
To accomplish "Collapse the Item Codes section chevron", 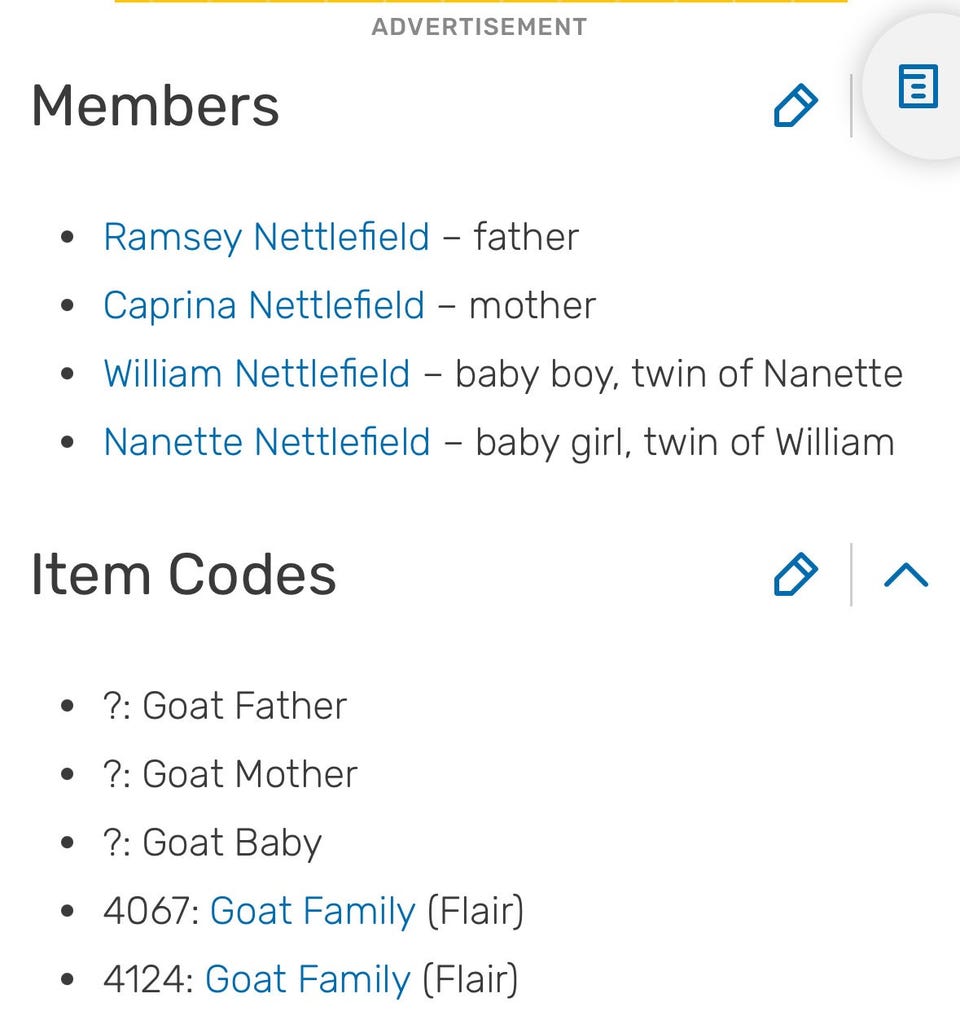I will [906, 575].
